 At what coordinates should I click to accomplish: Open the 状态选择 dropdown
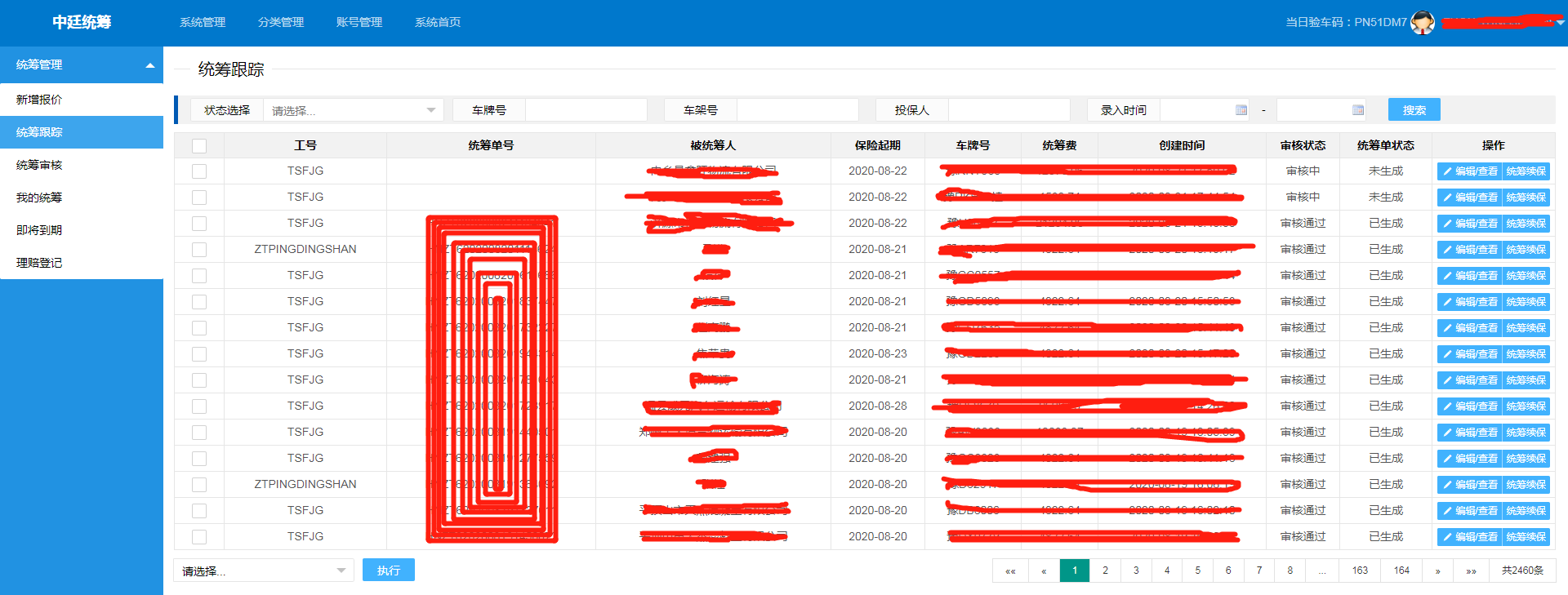pos(353,110)
